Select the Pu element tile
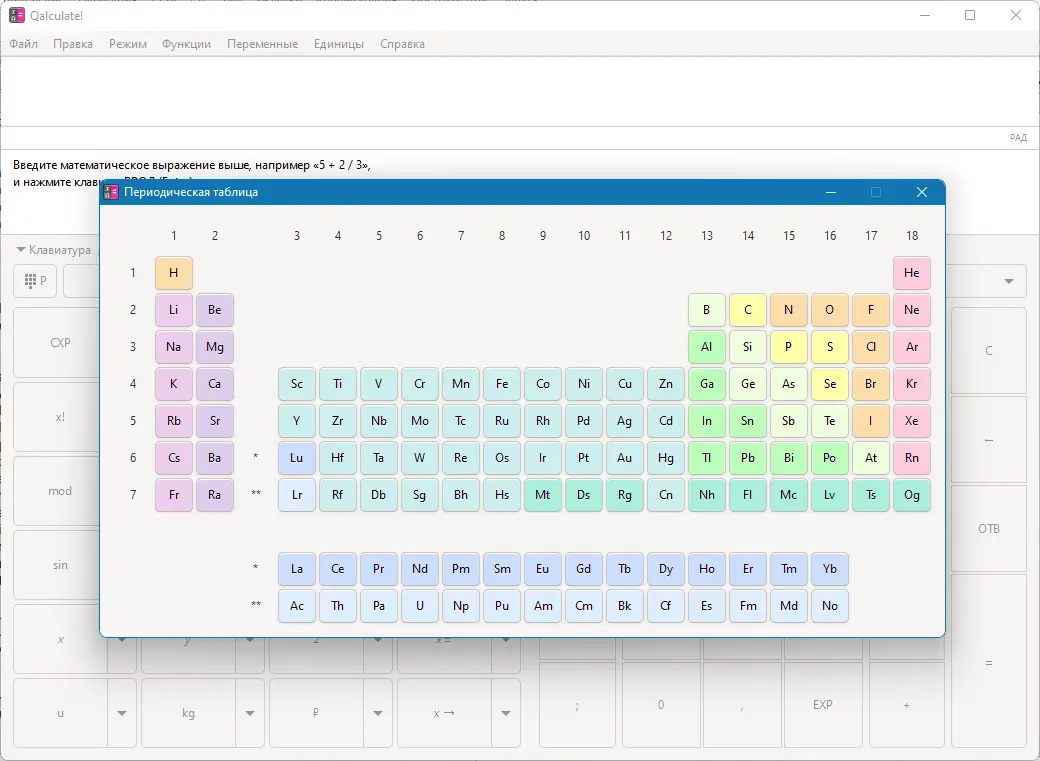Screen dimensions: 1040x761 [502, 606]
